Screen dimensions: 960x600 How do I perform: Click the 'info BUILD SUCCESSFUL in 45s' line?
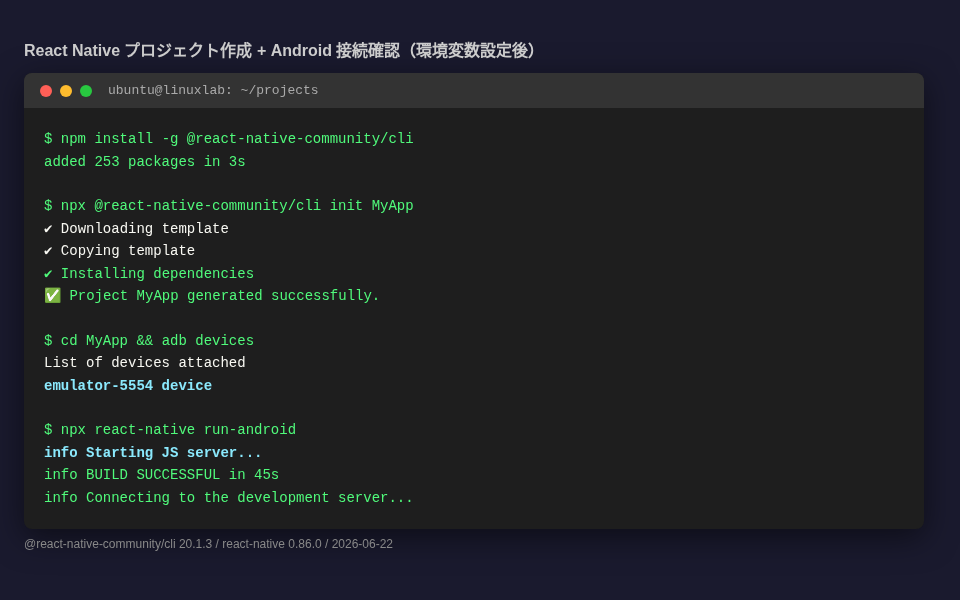tap(161, 474)
